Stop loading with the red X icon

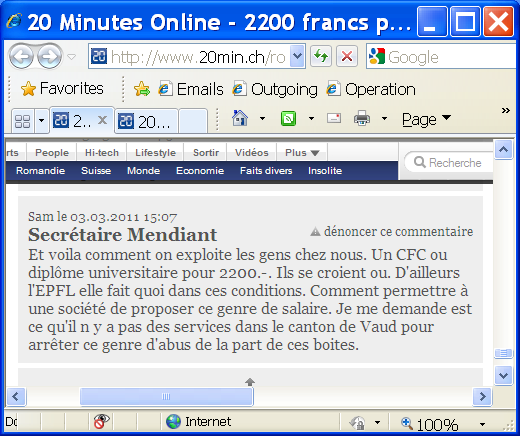coord(347,56)
